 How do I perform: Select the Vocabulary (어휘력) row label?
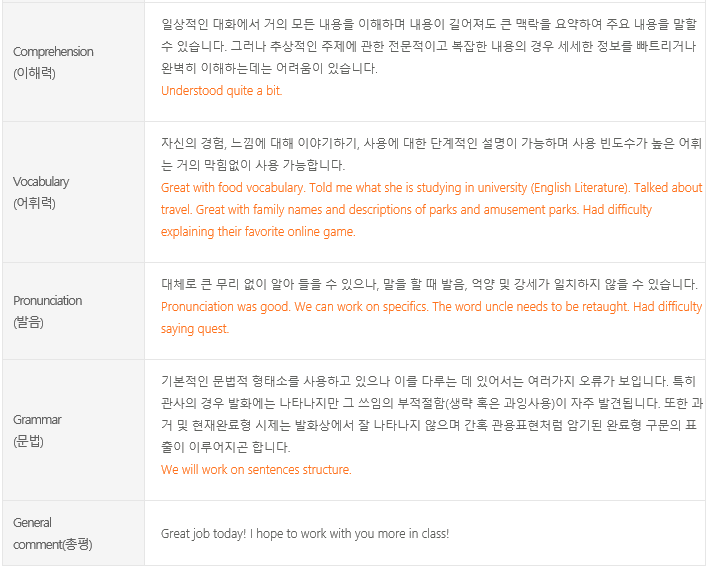coord(41,192)
